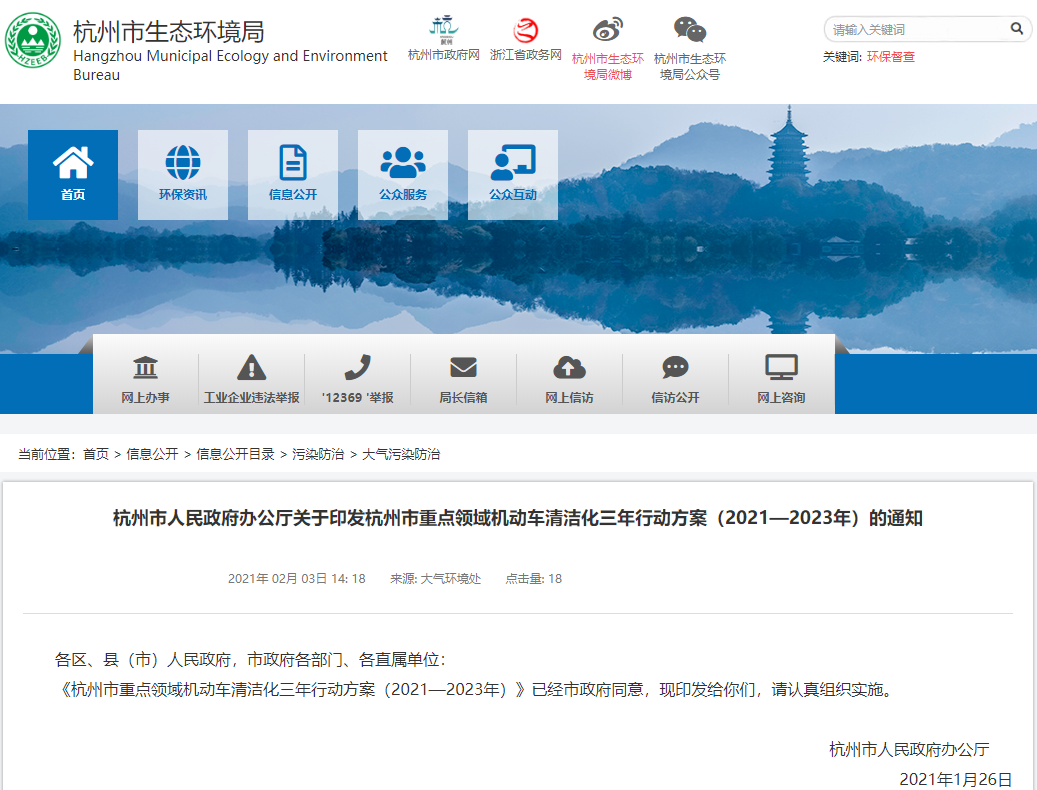Screen dimensions: 1037x790
Task: Click the 环保督查 keyword link
Action: coord(890,57)
